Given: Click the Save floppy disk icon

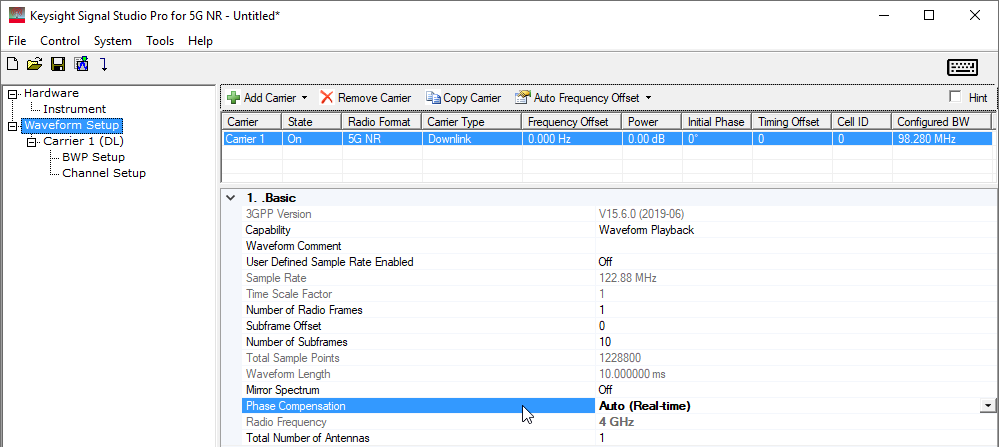Looking at the screenshot, I should point(58,64).
